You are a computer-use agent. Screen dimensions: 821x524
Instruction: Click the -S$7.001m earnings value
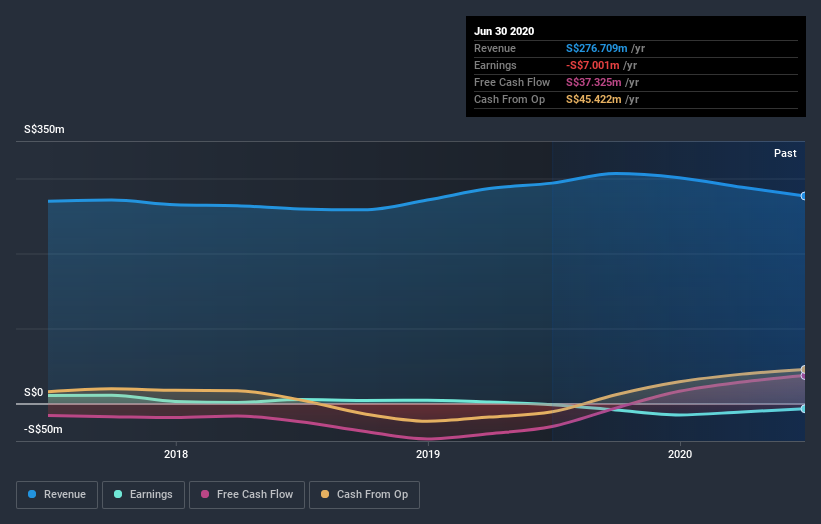(593, 65)
